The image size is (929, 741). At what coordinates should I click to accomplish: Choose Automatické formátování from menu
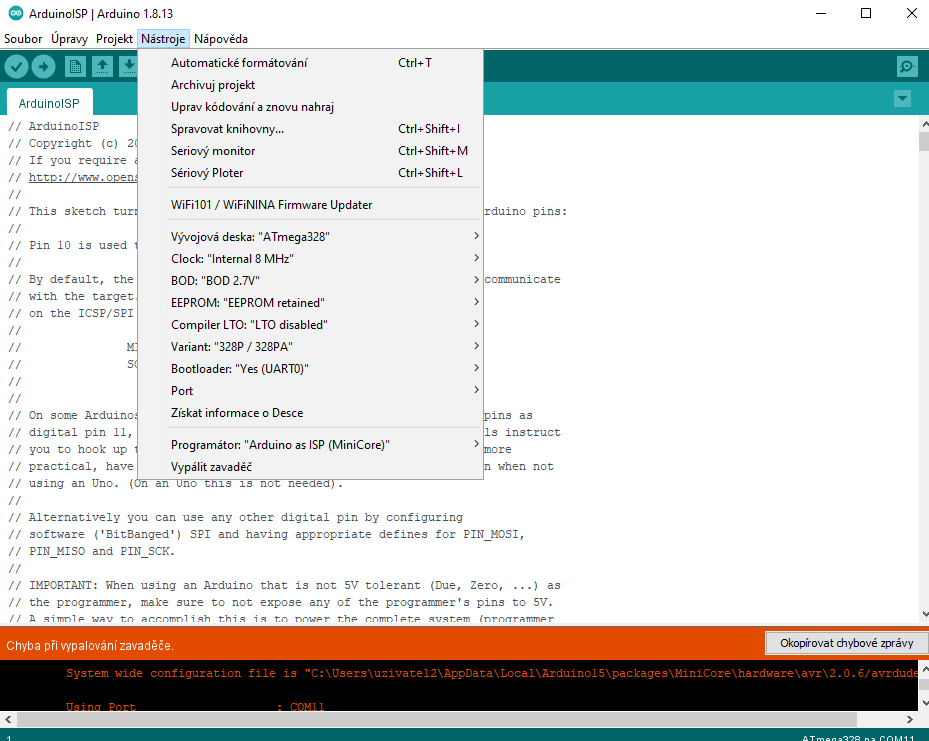click(239, 63)
